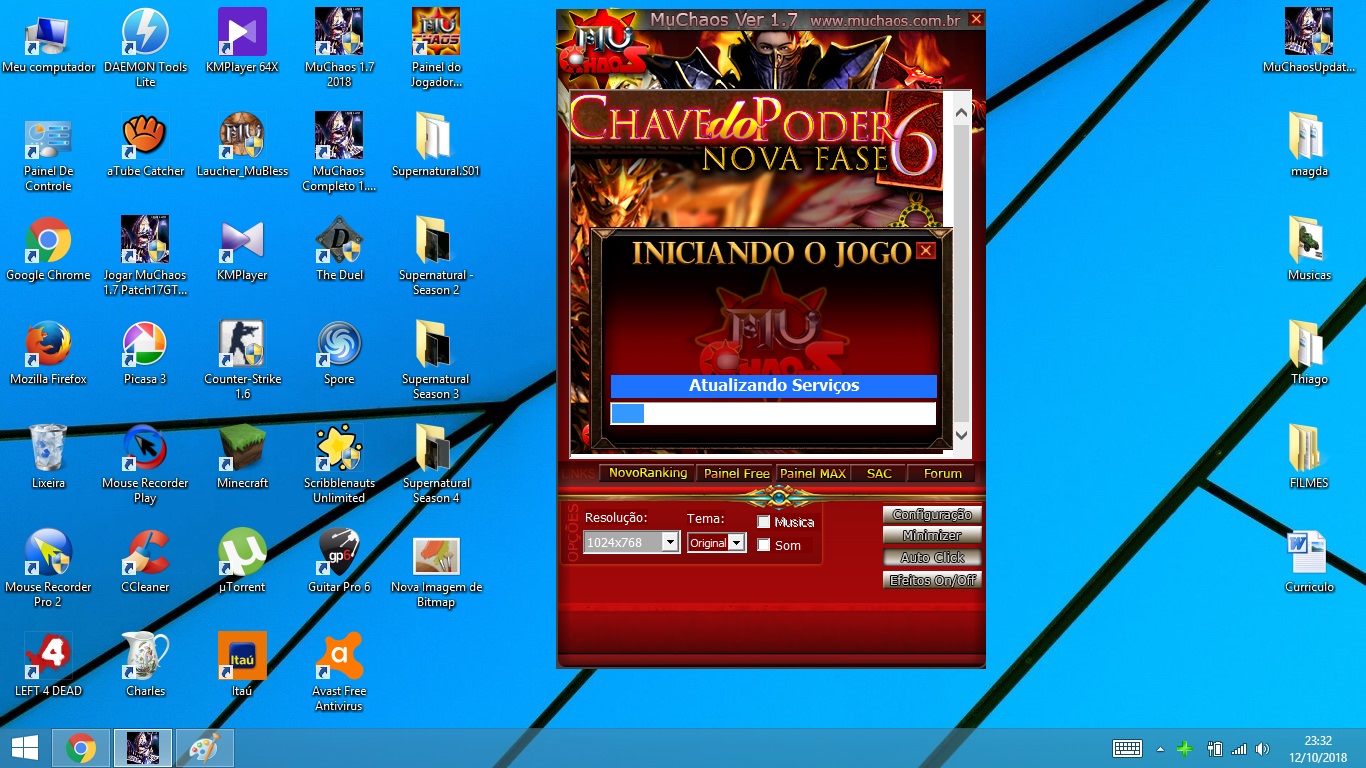This screenshot has height=768, width=1366.
Task: Select Scribblenauts Unlimited icon
Action: tap(339, 464)
